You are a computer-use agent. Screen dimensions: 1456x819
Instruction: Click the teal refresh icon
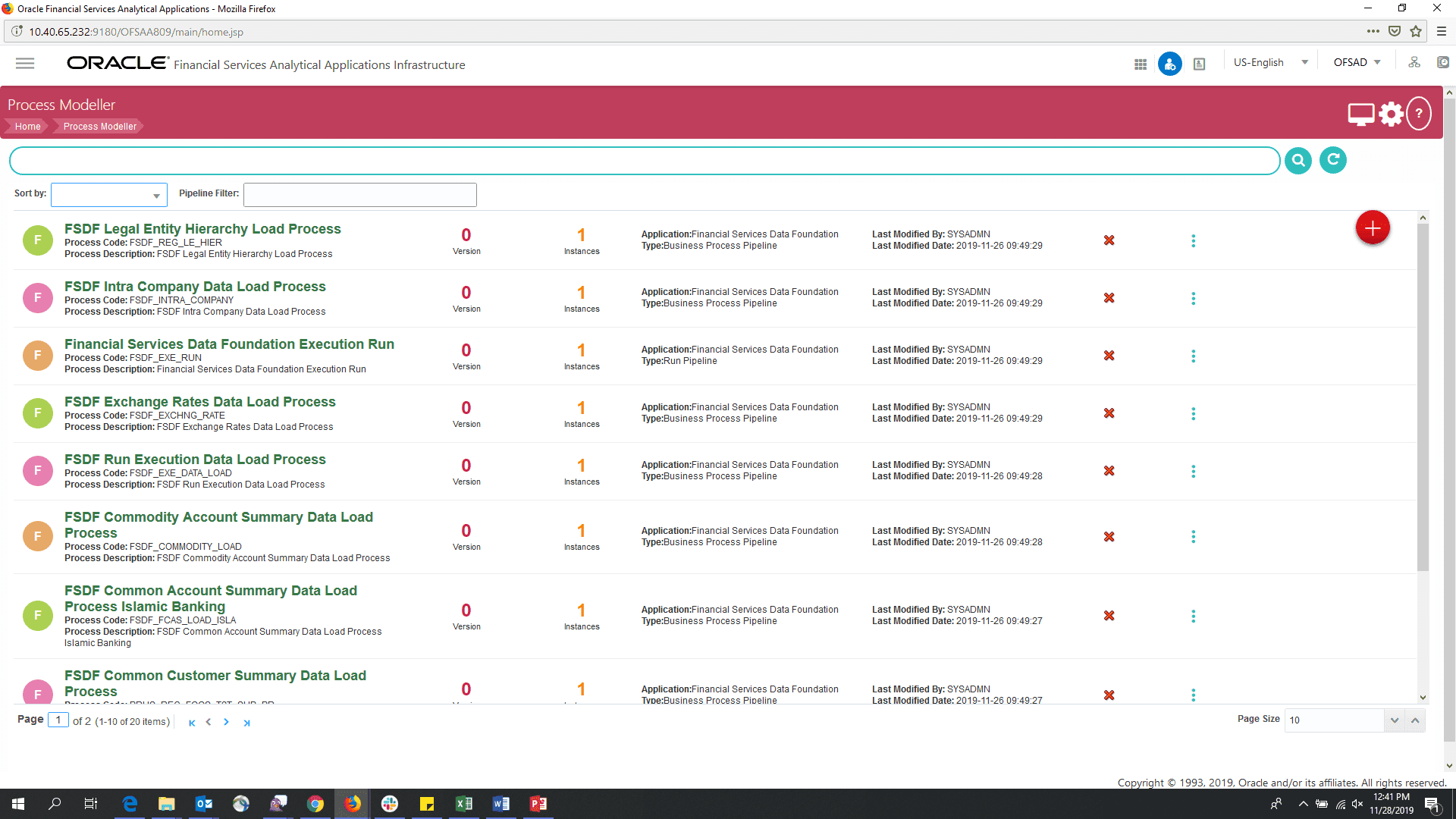tap(1332, 160)
